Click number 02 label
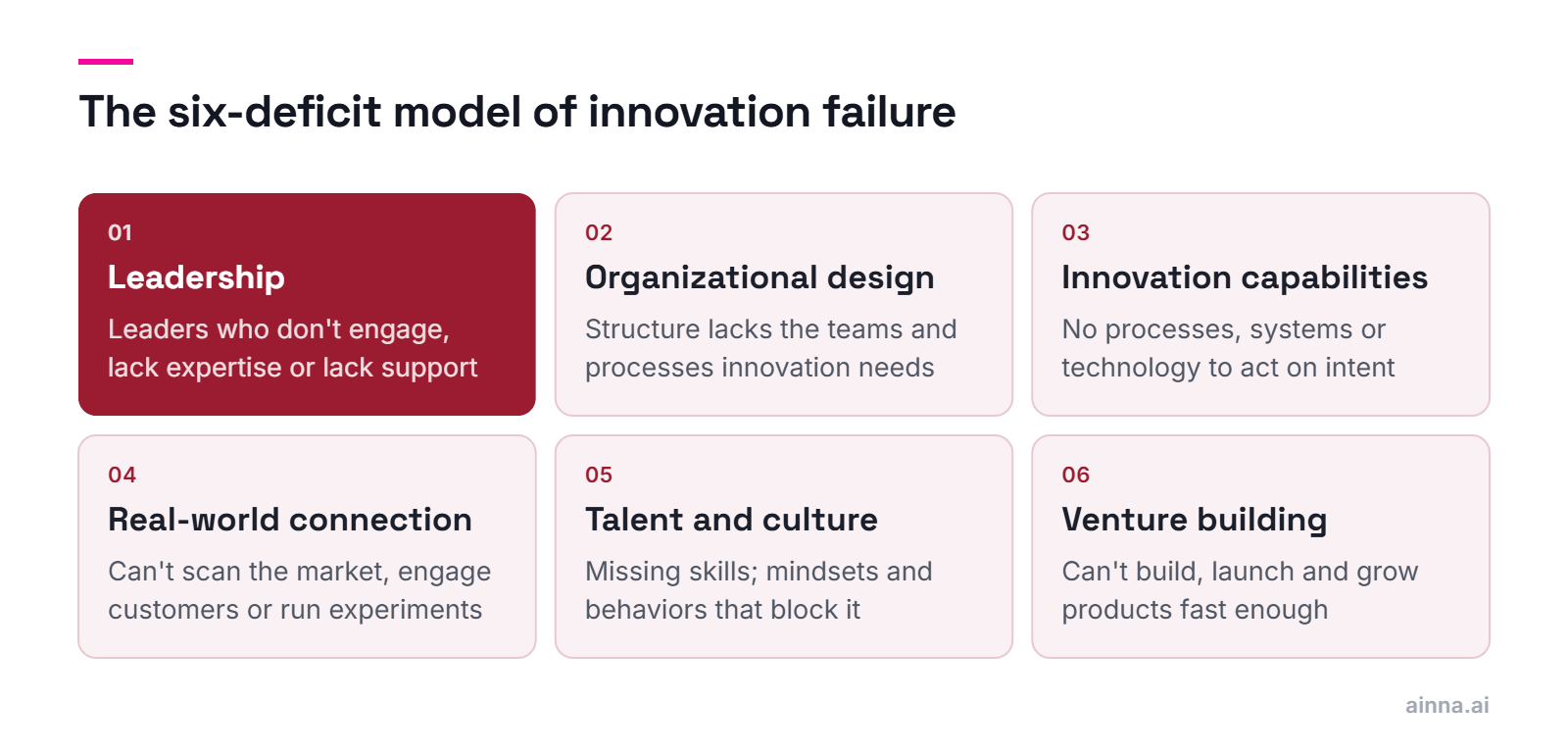Screen dimensions: 1568x752 point(599,232)
